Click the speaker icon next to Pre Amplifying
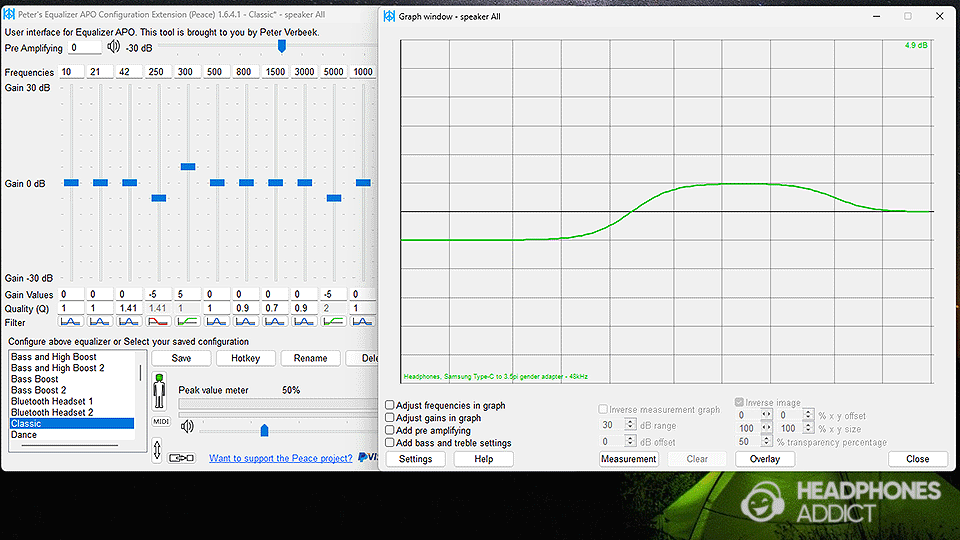The height and width of the screenshot is (540, 960). click(113, 47)
